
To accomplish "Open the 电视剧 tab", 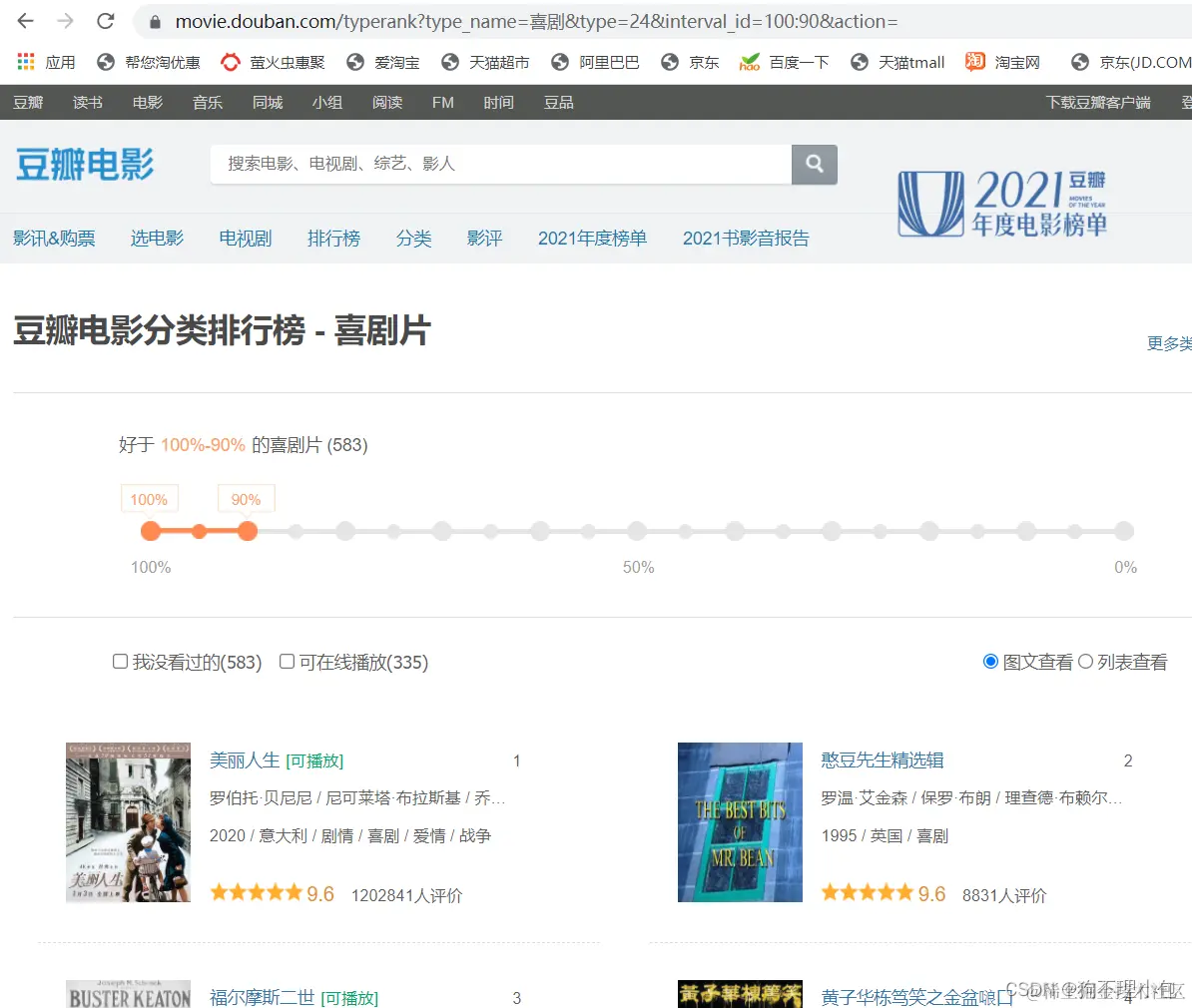I will 246,238.
